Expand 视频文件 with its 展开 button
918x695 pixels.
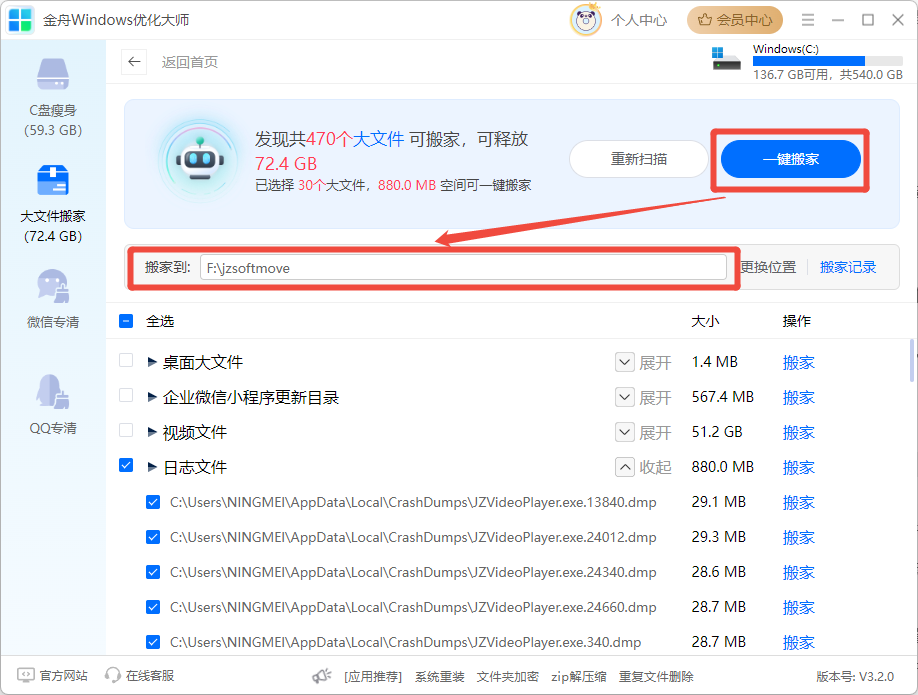[x=643, y=433]
